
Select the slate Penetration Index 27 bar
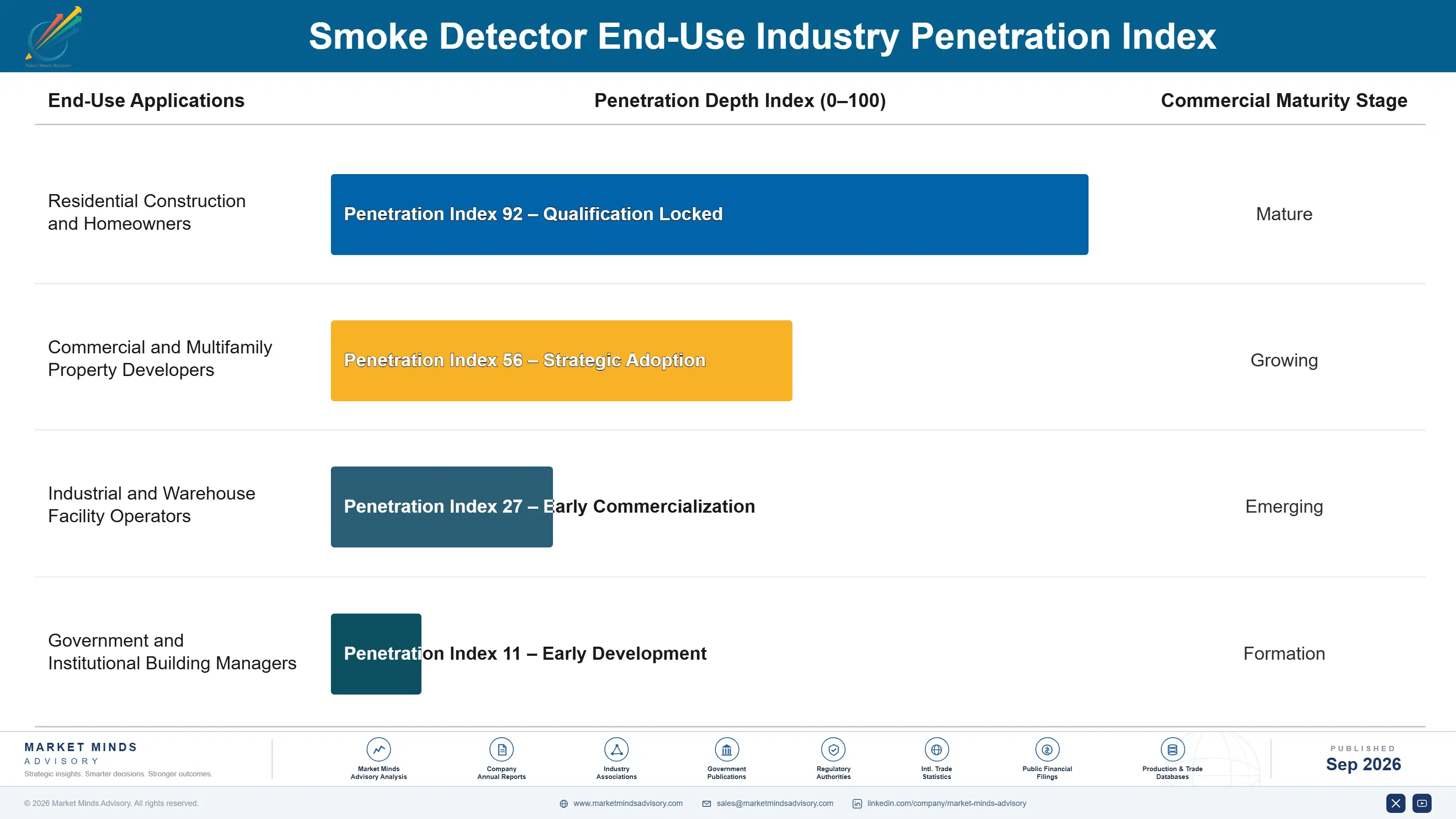(x=442, y=507)
